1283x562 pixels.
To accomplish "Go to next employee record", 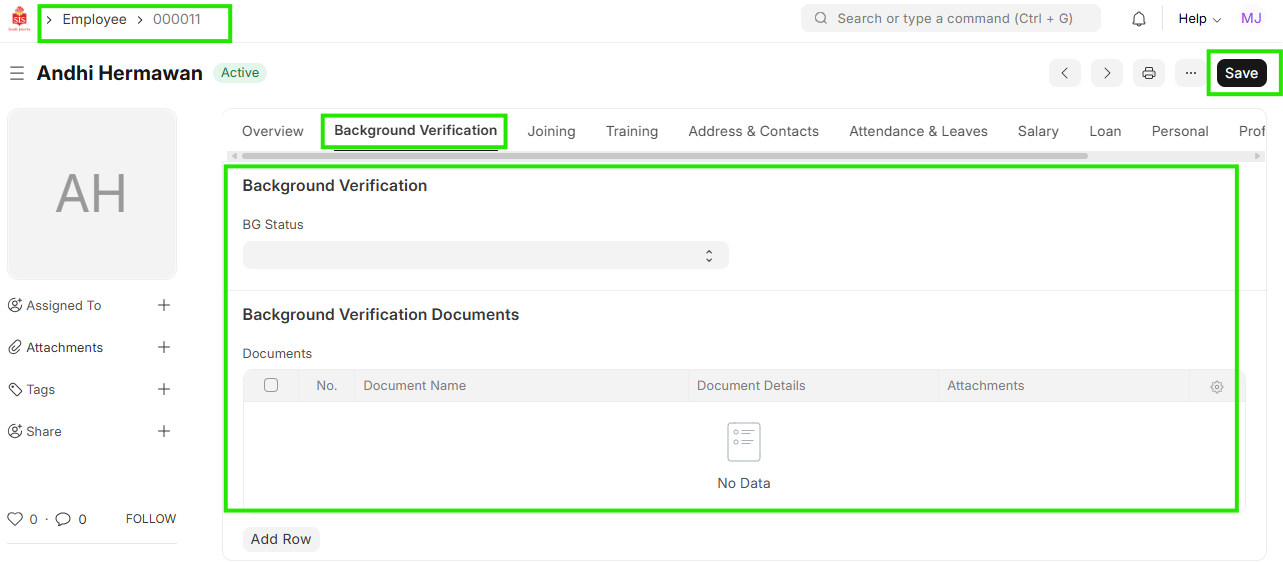I will pos(1106,73).
